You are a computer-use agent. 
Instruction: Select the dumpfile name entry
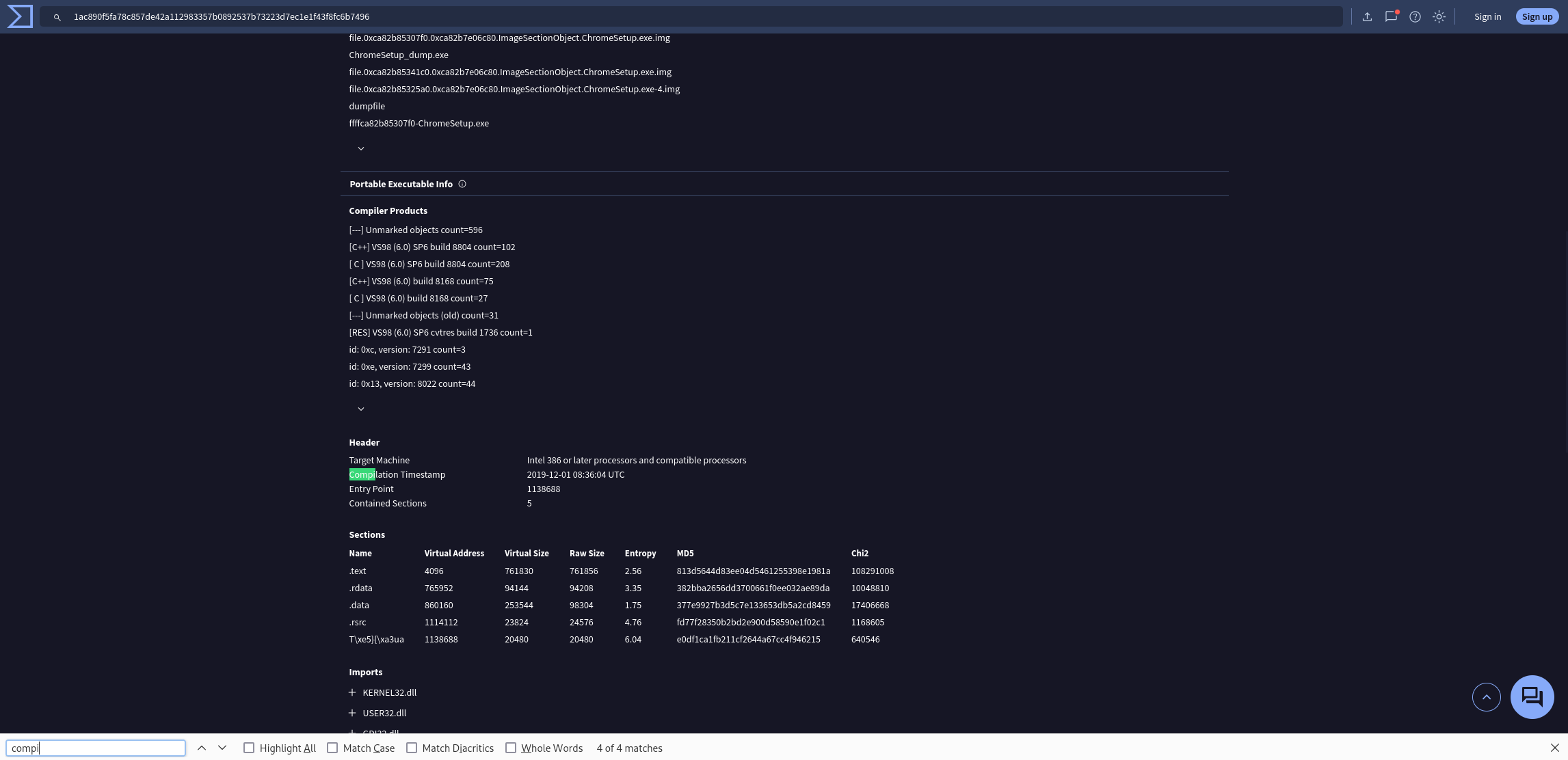(367, 106)
